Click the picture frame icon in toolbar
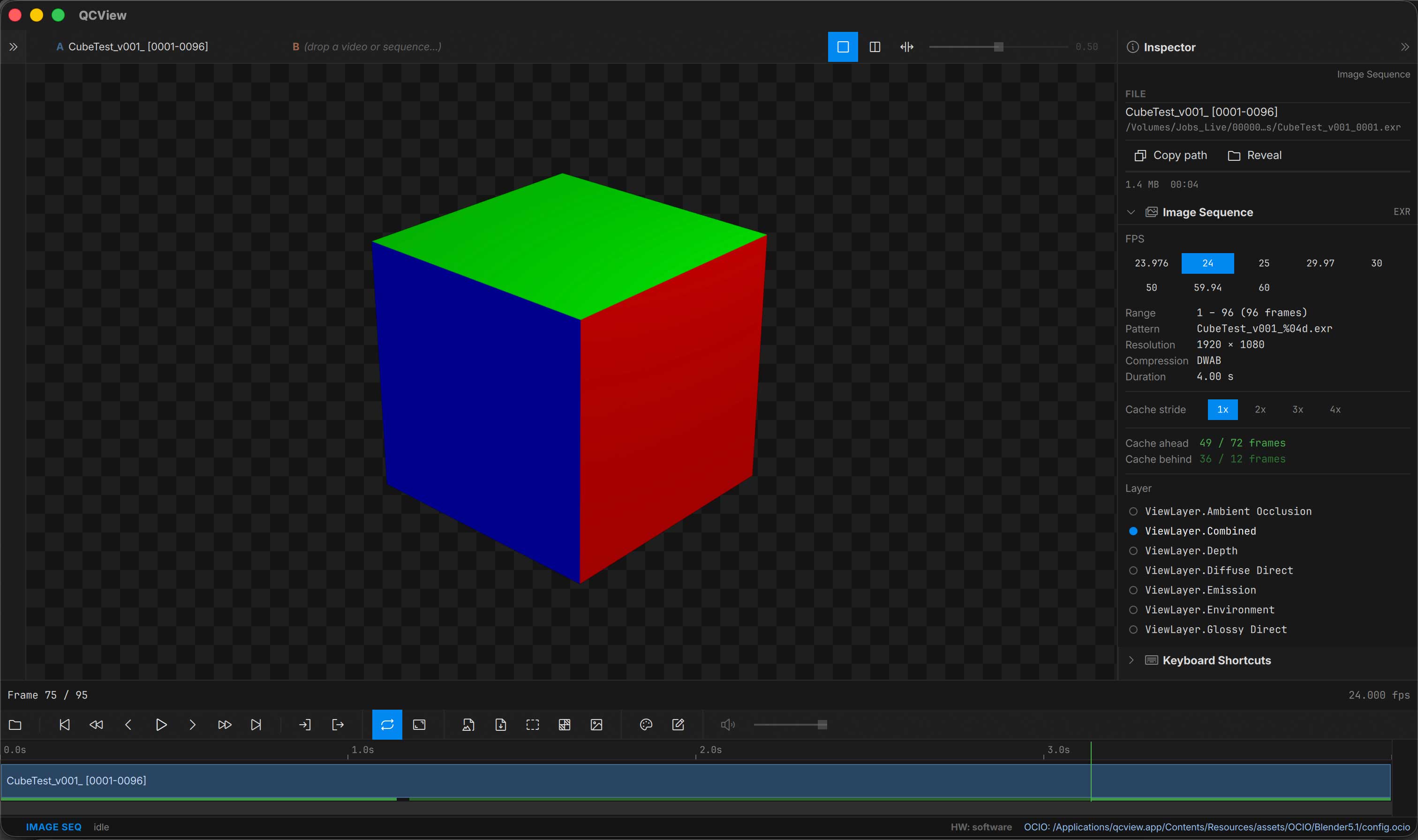The width and height of the screenshot is (1418, 840). (x=596, y=725)
